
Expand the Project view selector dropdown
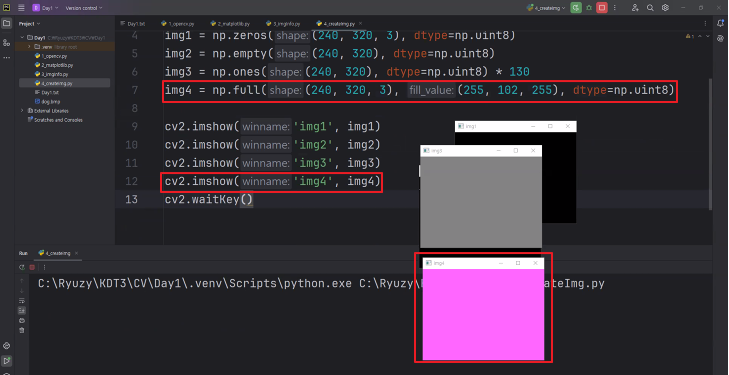pyautogui.click(x=29, y=23)
